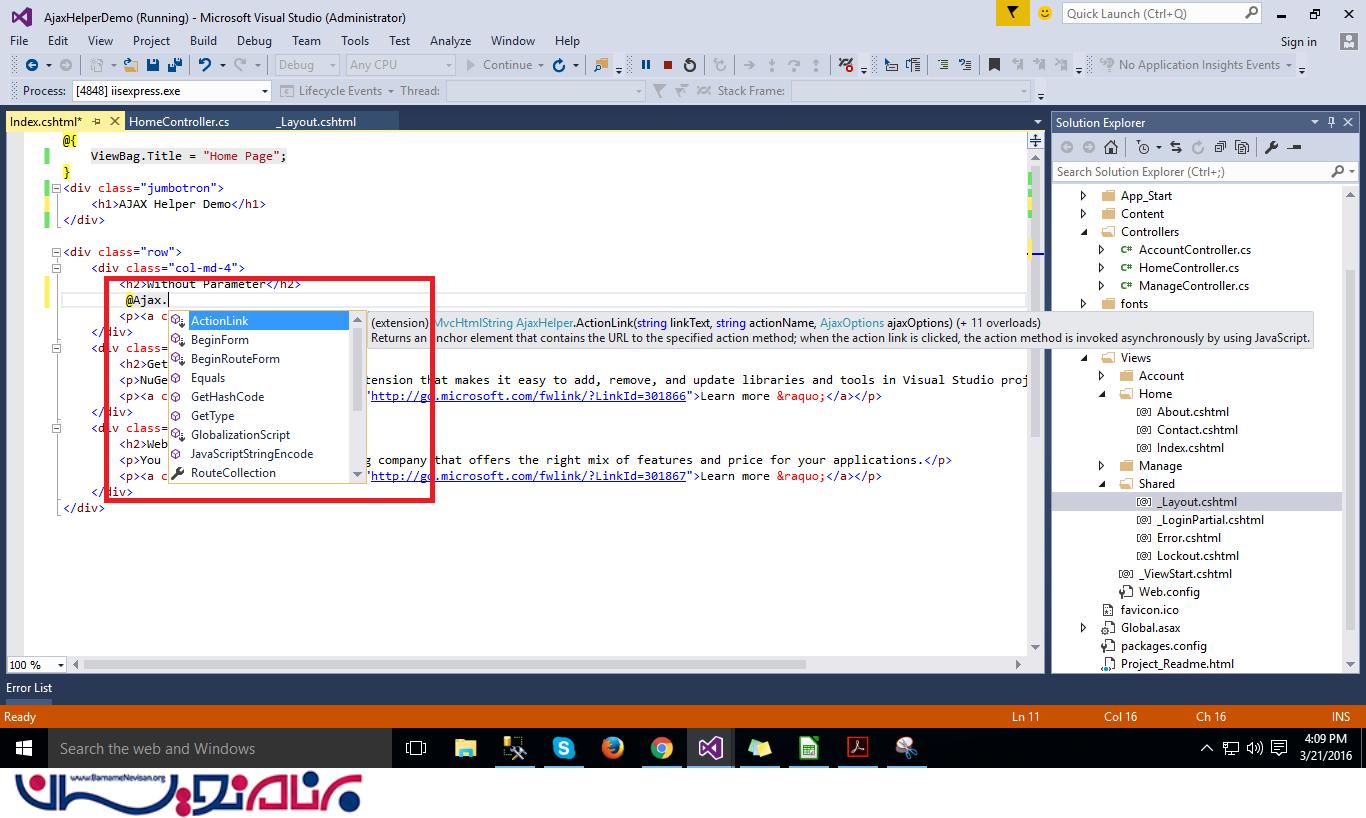Click the Undo arrow in the toolbar
Screen dimensions: 1366x818
pyautogui.click(x=204, y=65)
